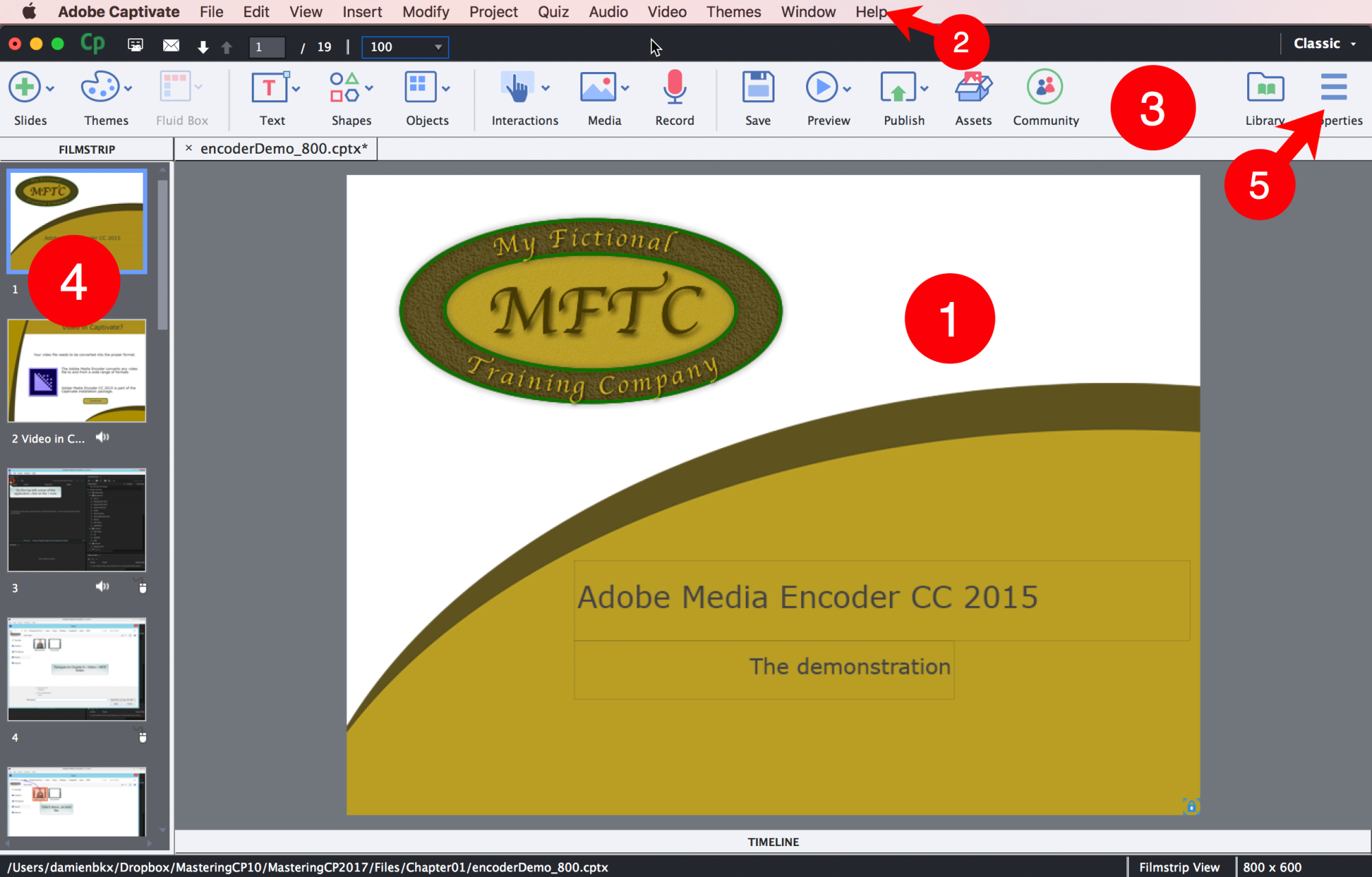Expand the Themes dropdown arrow
The height and width of the screenshot is (877, 1372).
click(128, 89)
